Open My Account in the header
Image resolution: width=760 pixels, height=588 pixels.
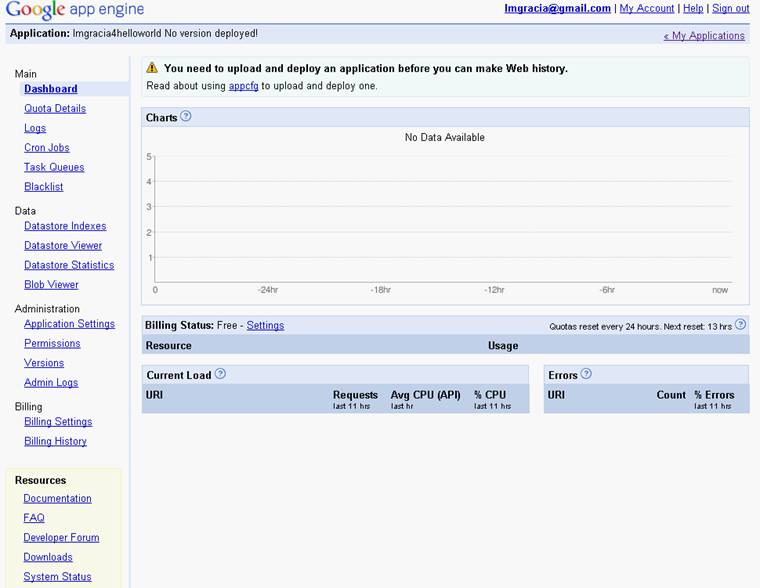[646, 8]
